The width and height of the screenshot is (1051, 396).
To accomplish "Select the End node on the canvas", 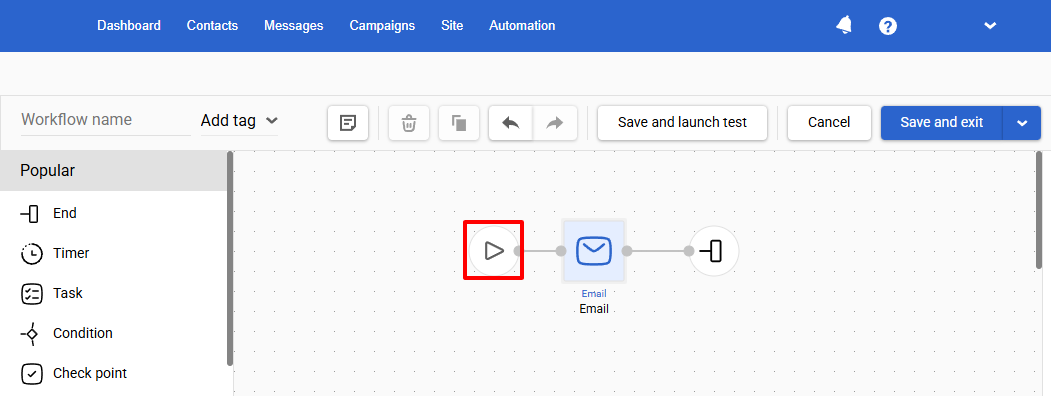I will pos(714,251).
